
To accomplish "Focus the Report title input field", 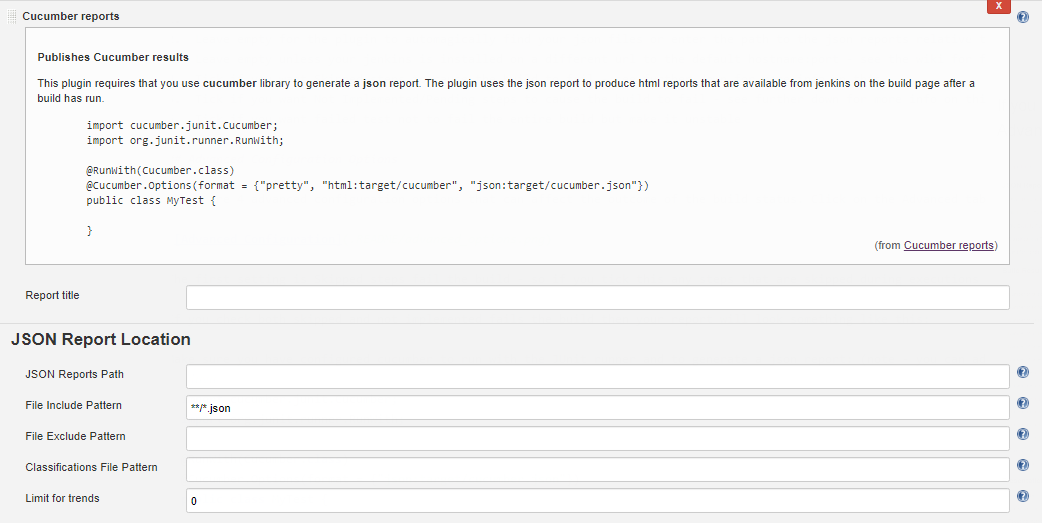I will pos(597,297).
